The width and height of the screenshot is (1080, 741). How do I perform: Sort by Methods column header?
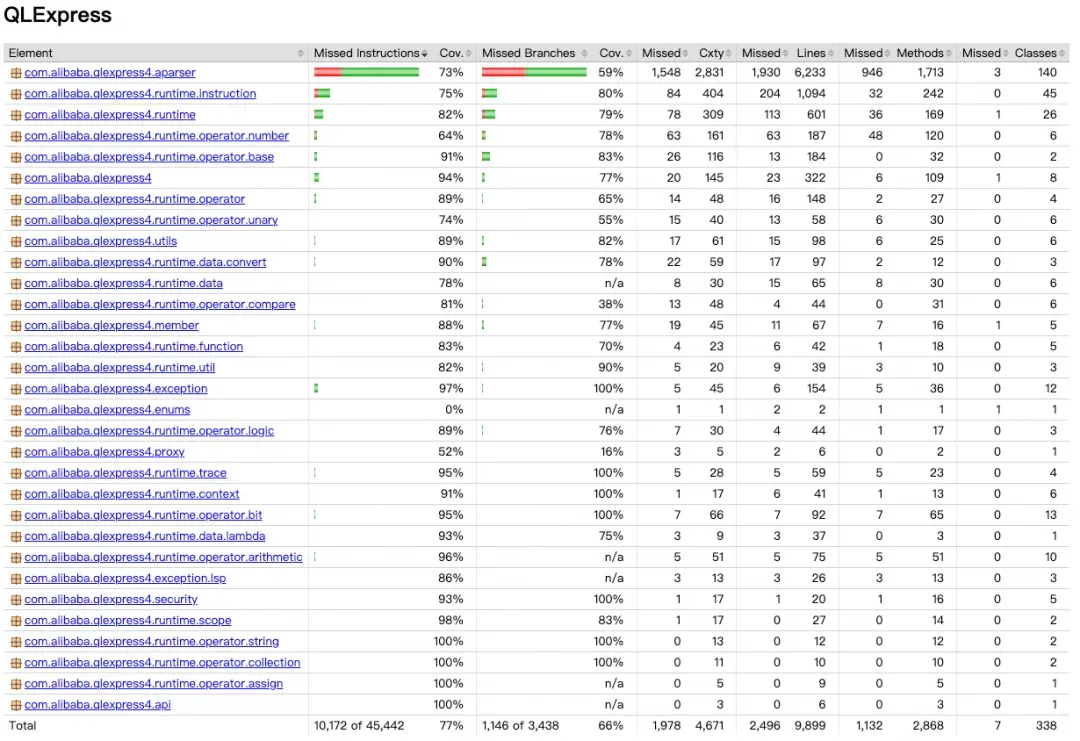(x=924, y=53)
